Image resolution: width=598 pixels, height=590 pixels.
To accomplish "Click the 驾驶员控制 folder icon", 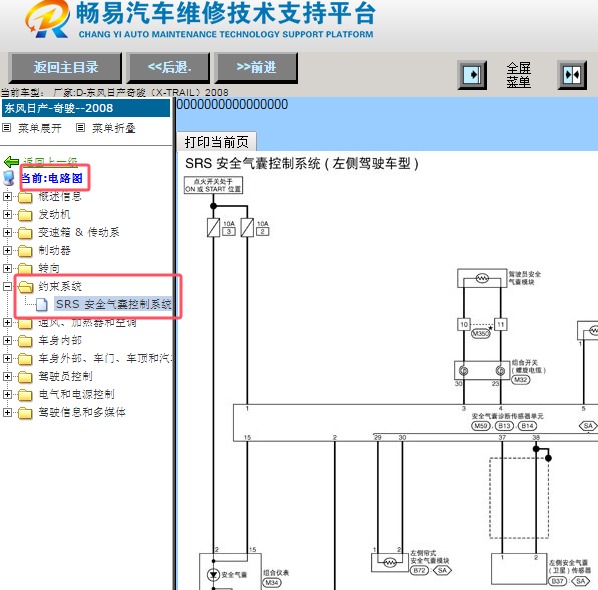I will pos(25,377).
